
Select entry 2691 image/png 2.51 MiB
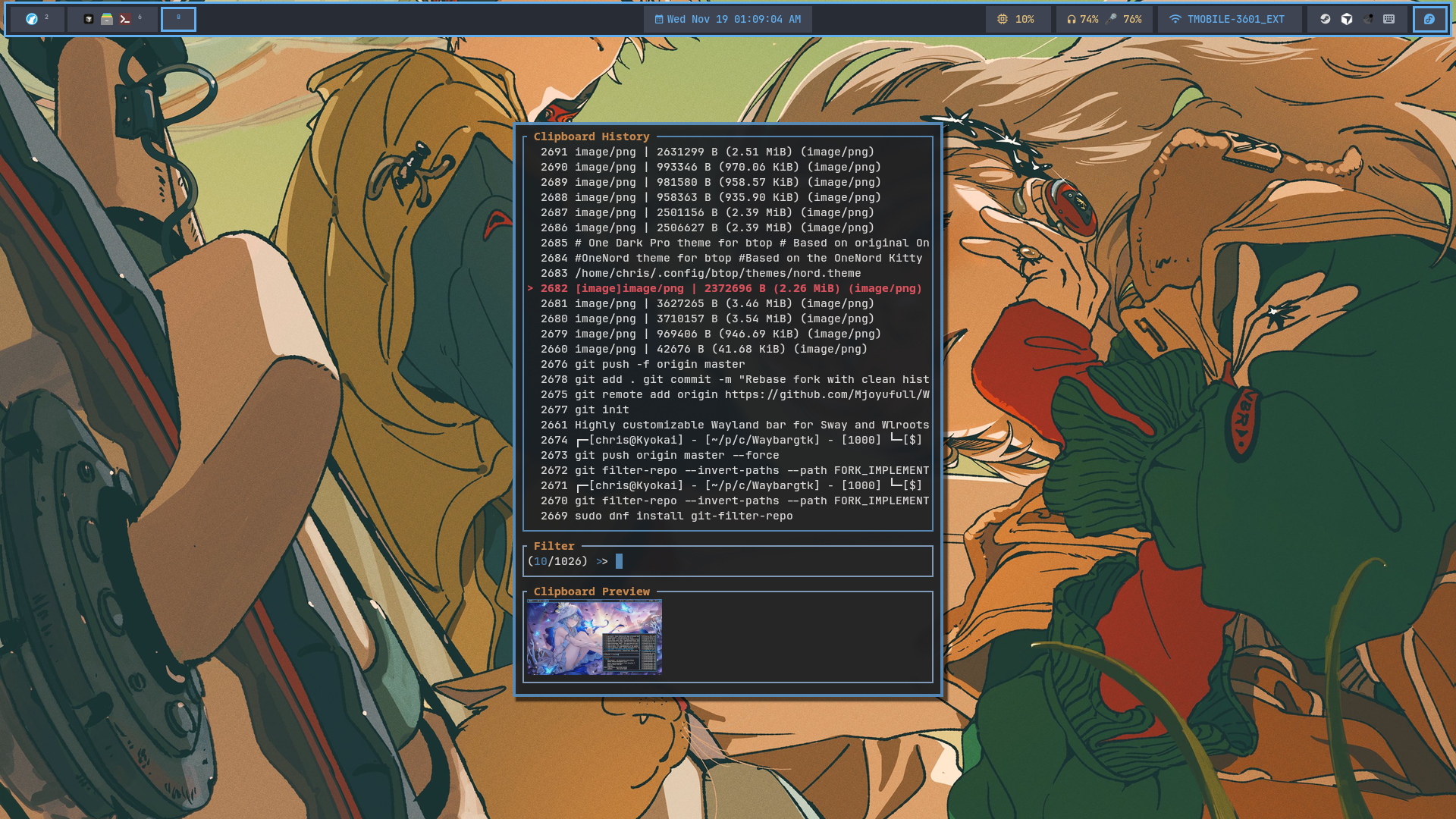click(x=707, y=152)
